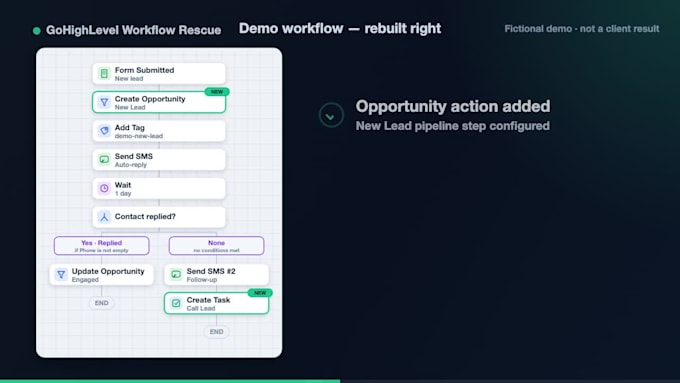Click 'Fictional demo · not a client result' text
The image size is (680, 383).
pos(582,29)
